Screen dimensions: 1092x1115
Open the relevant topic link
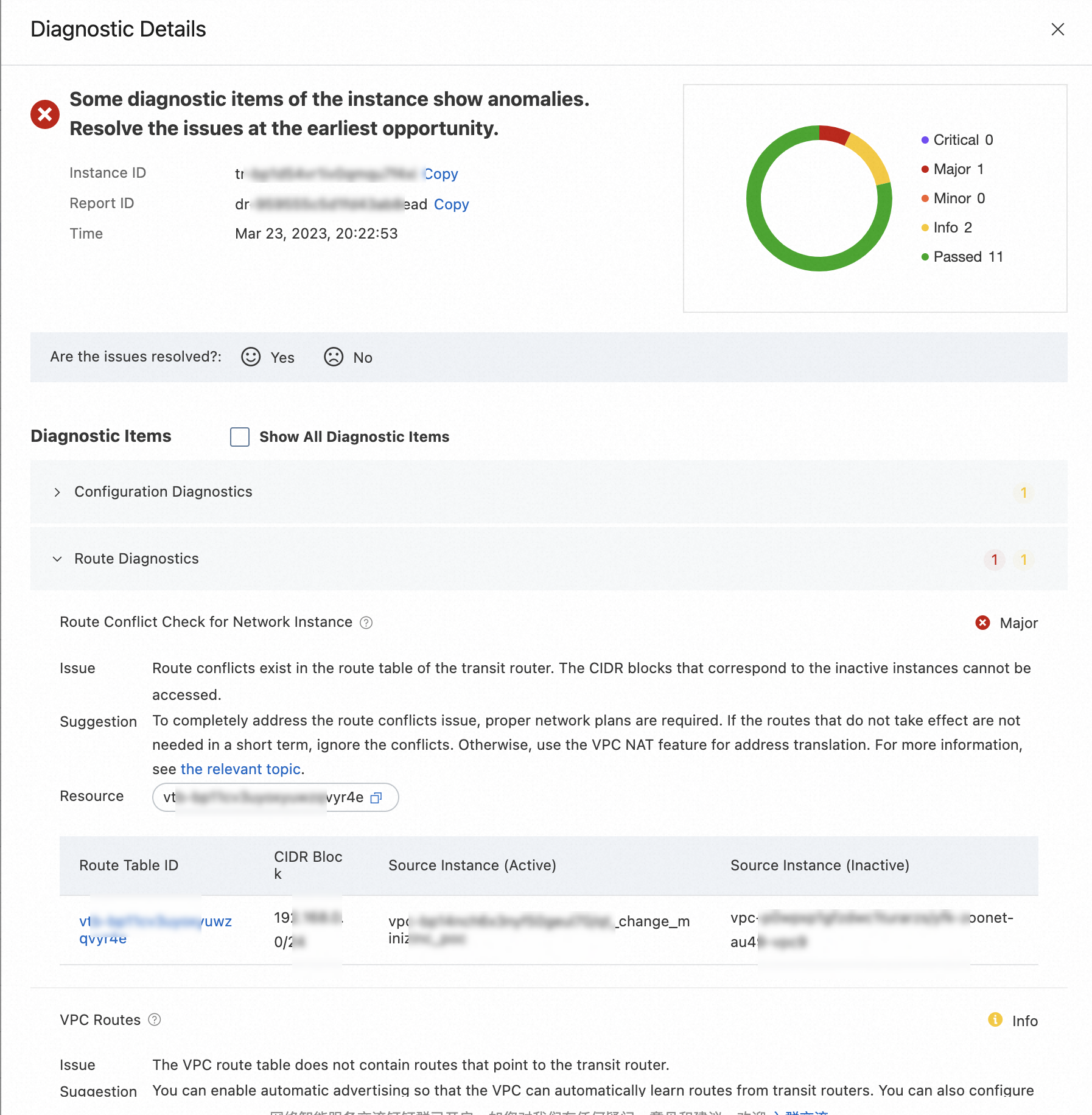click(240, 769)
